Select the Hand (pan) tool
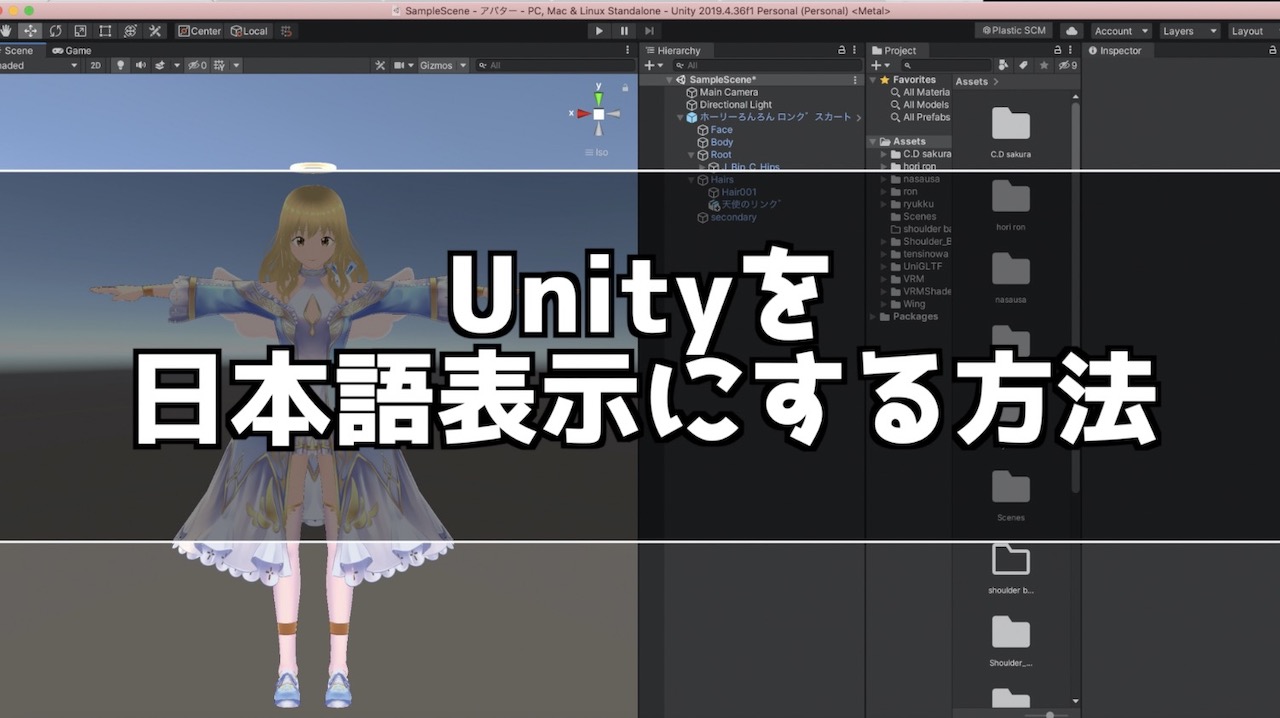Viewport: 1280px width, 718px height. pos(8,30)
